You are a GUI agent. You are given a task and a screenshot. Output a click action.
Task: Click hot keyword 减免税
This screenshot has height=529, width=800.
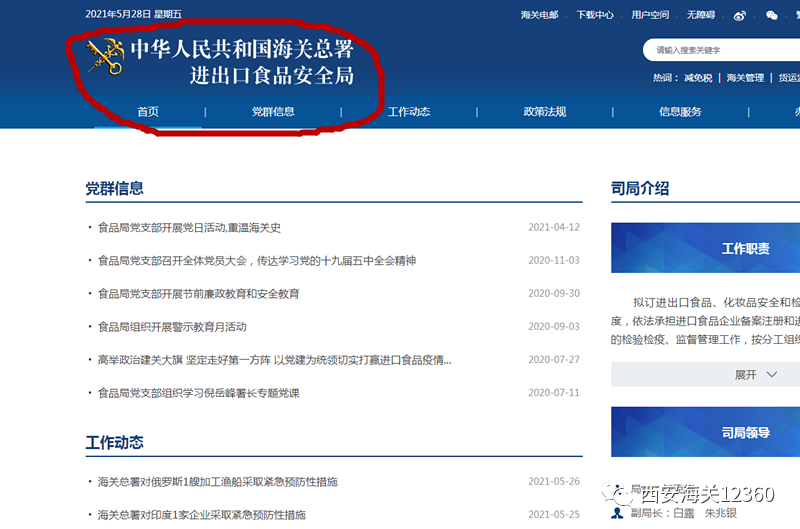pos(698,78)
